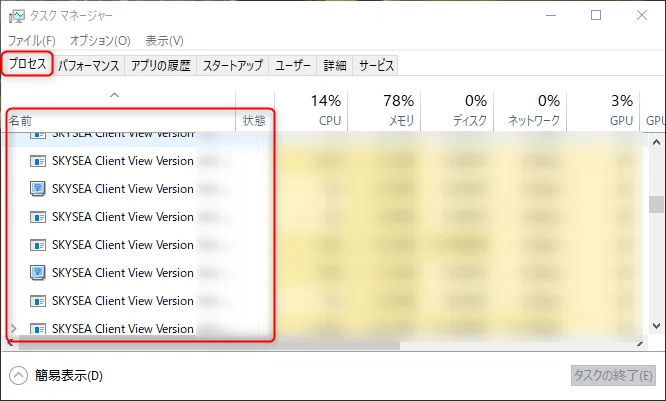
Task: Open the 表示(V) menu
Action: pos(164,41)
